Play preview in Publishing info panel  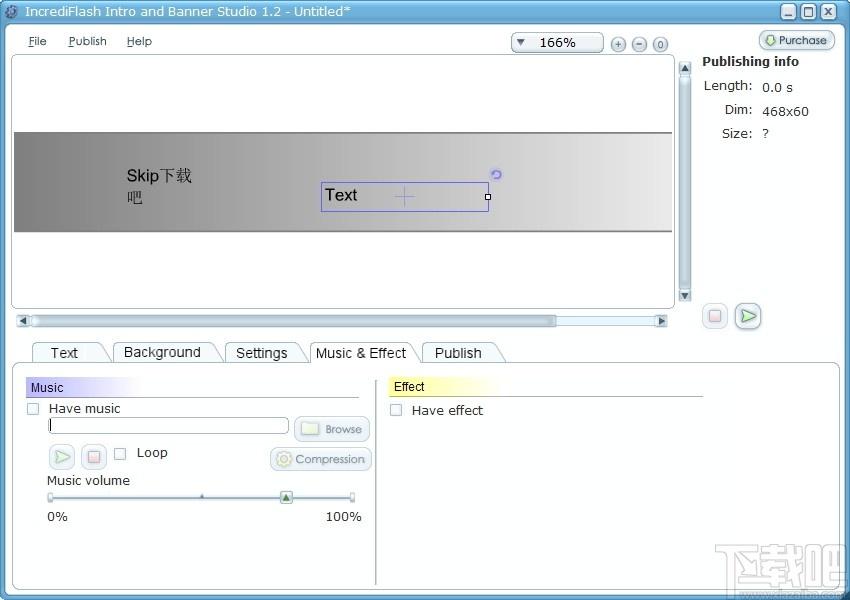748,316
